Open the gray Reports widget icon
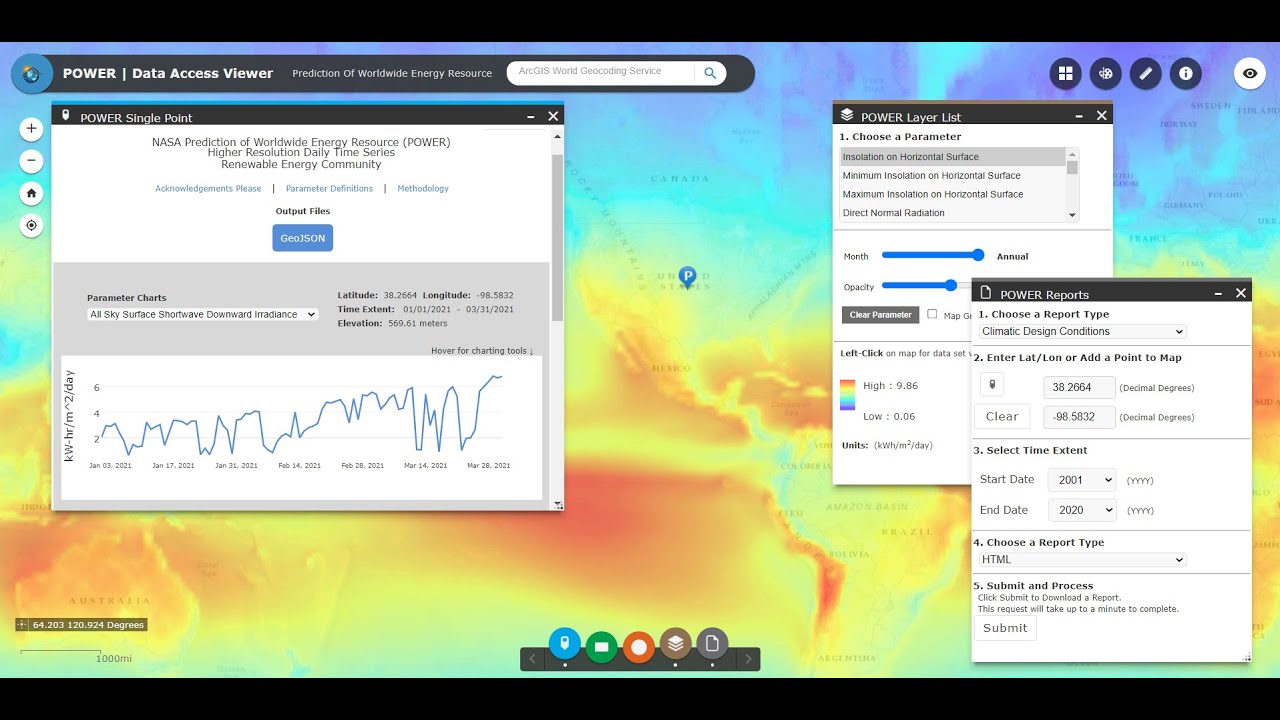 [712, 643]
